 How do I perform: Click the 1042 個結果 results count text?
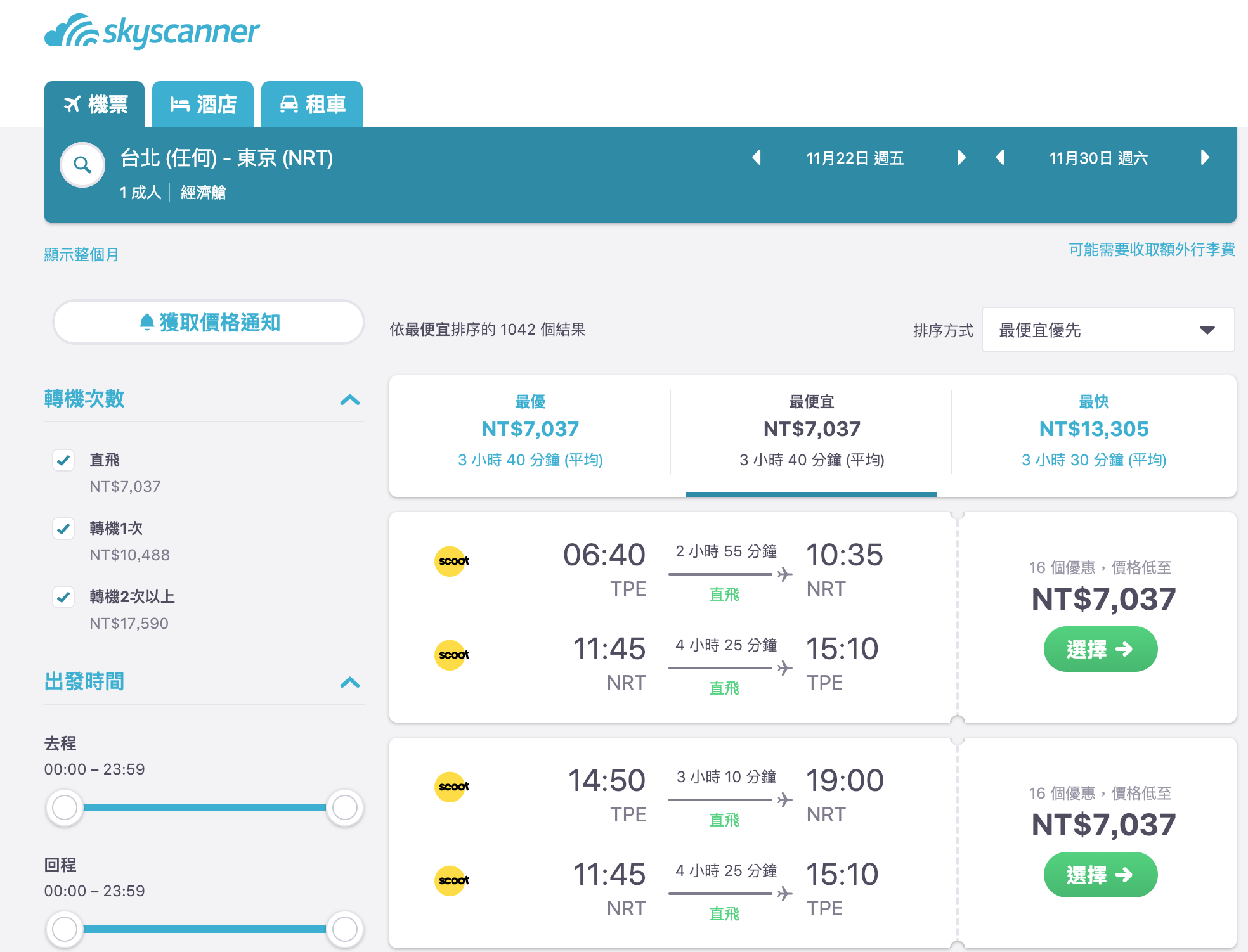click(542, 330)
